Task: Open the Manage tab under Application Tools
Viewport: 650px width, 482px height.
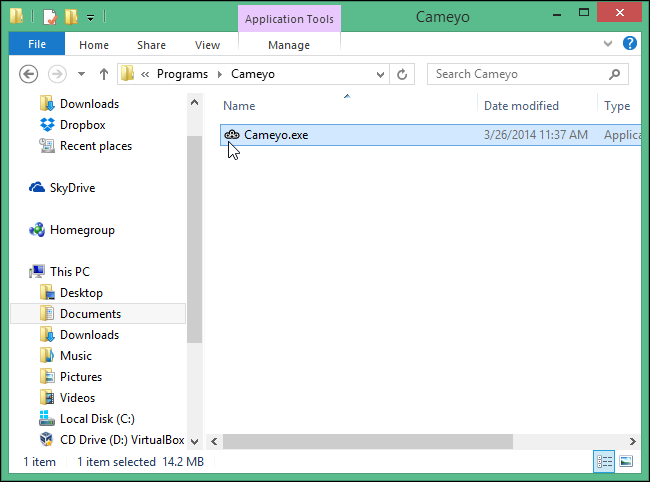Action: pyautogui.click(x=289, y=45)
